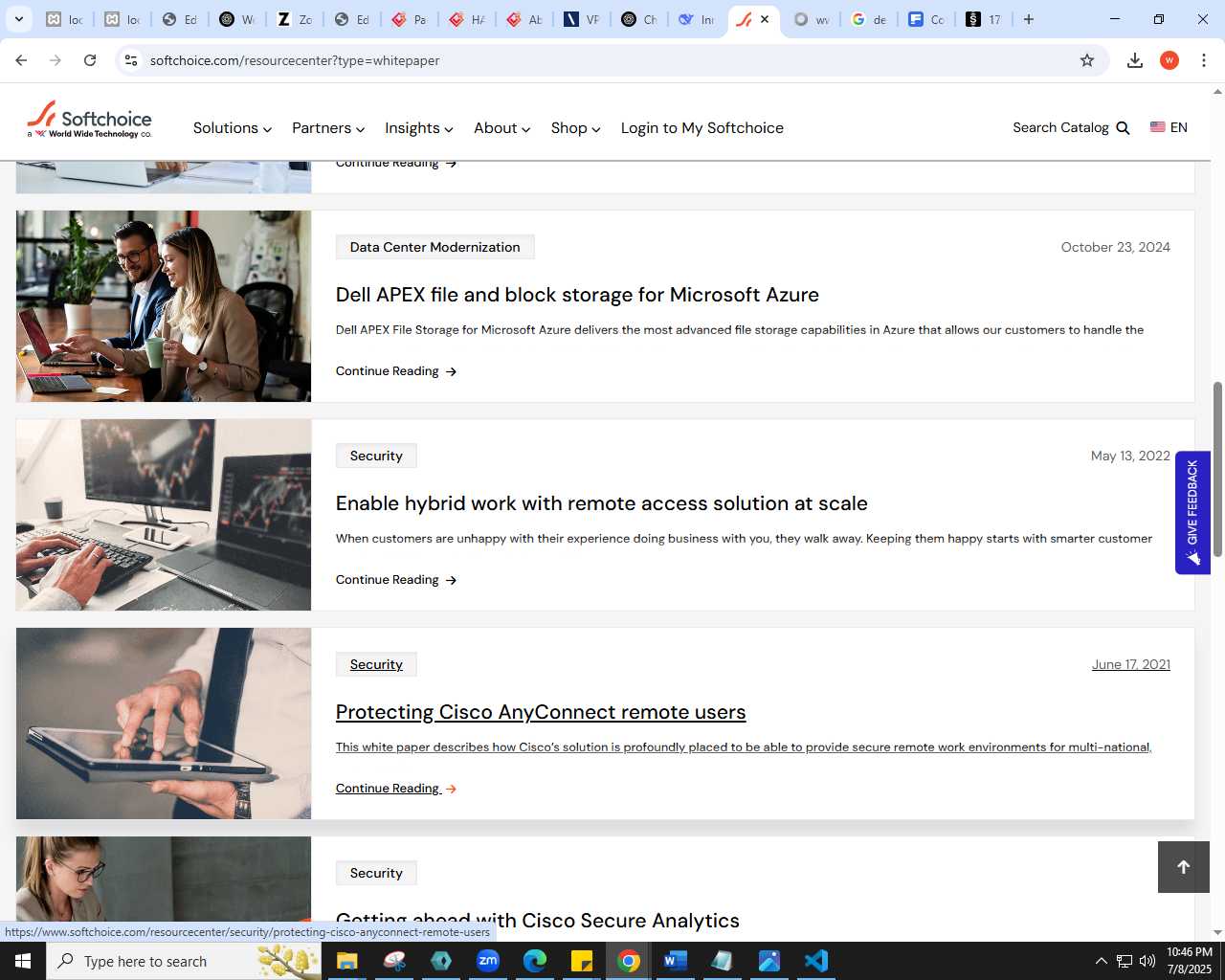Show hidden system tray icons
Viewport: 1225px width, 980px height.
point(1101,961)
